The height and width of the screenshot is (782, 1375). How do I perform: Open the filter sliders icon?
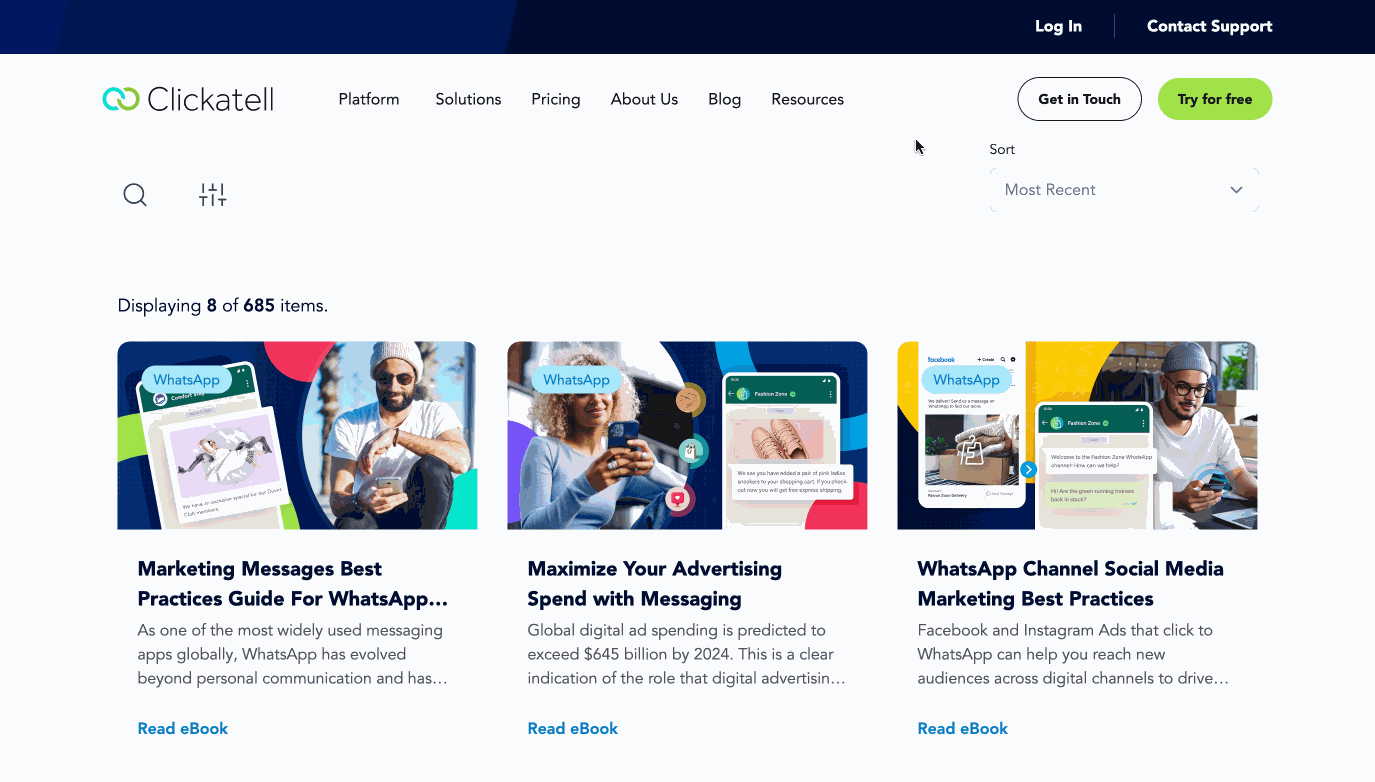tap(213, 195)
